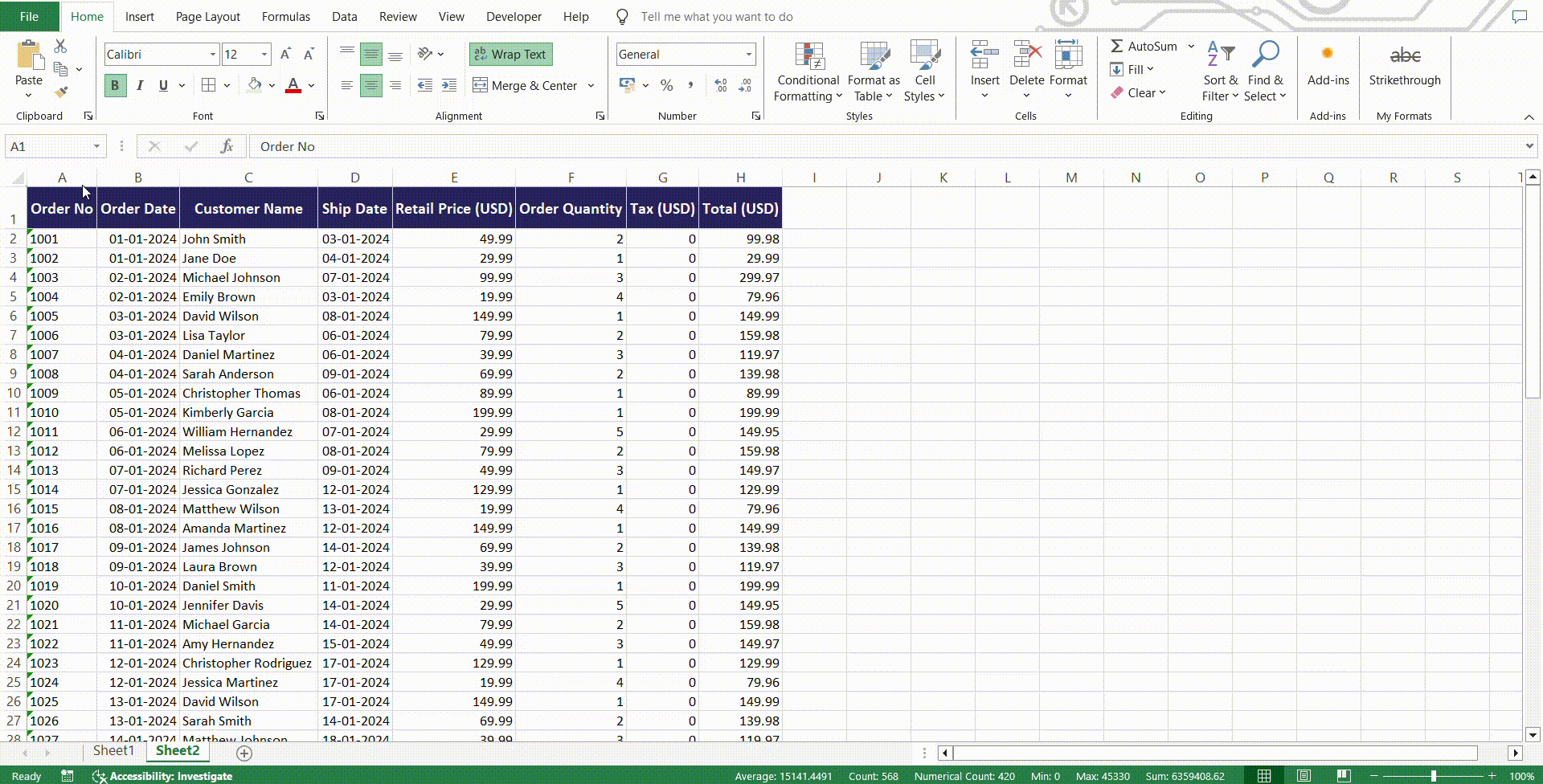The height and width of the screenshot is (784, 1543).
Task: Click Format as Table button
Action: [874, 72]
